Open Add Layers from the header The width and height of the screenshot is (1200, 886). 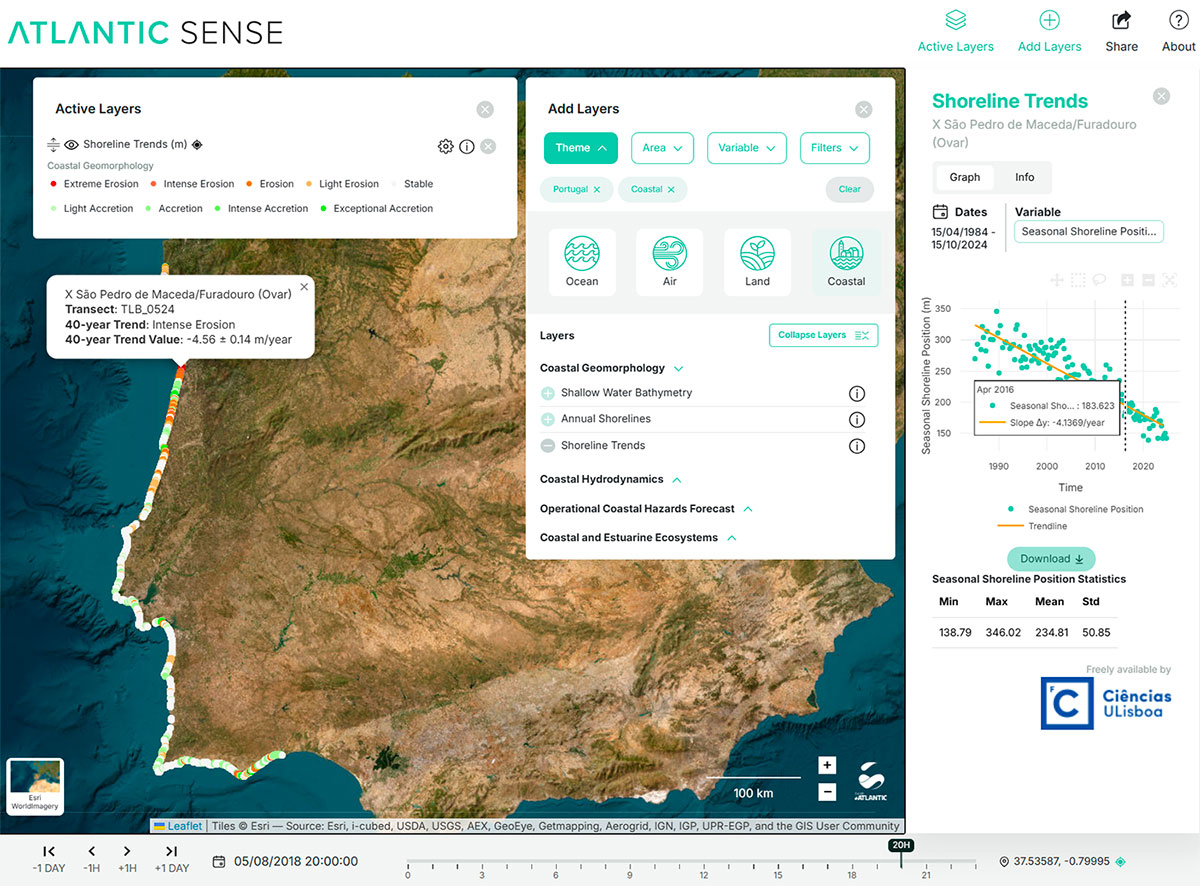coord(1049,31)
